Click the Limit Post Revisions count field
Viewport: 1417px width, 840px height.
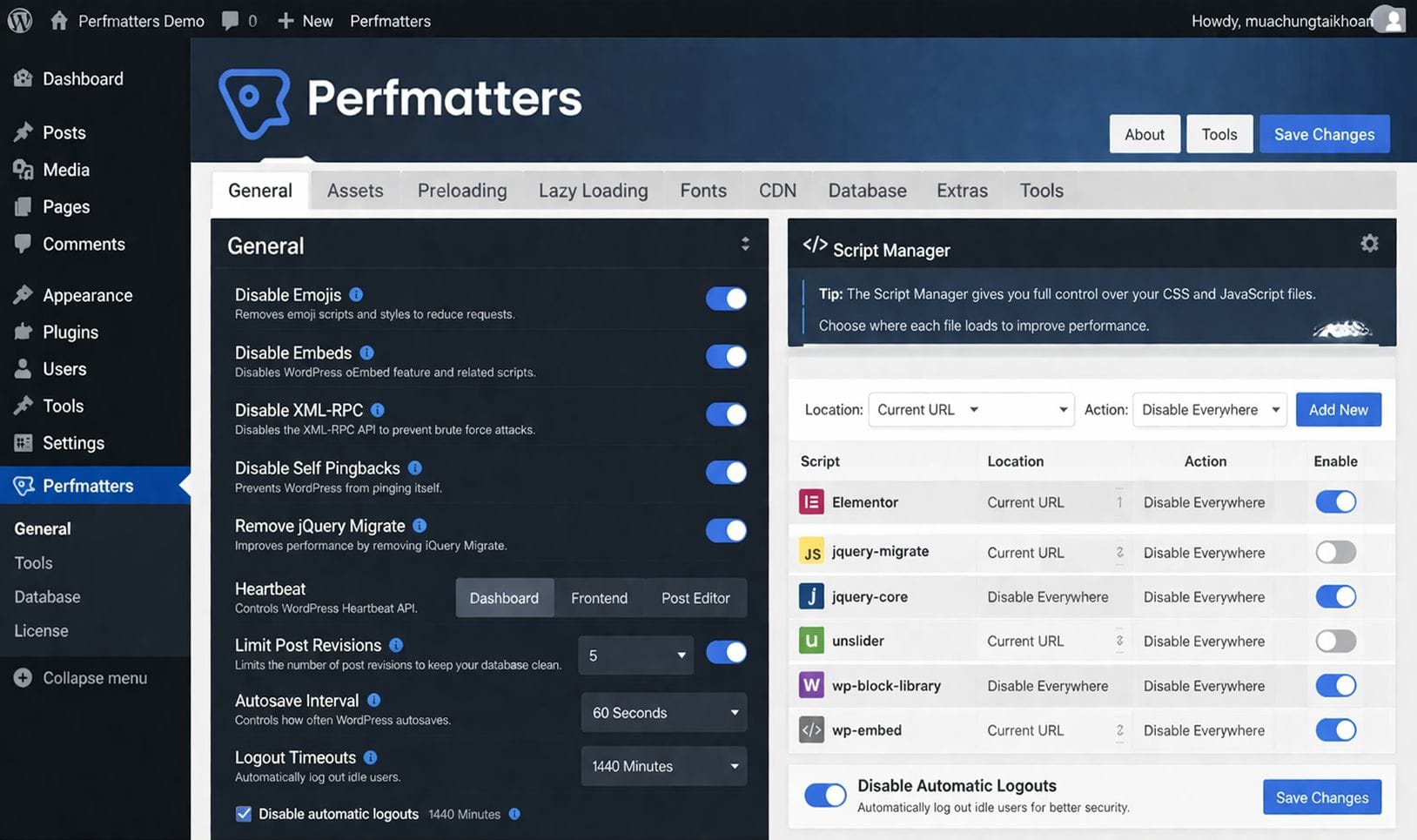click(x=635, y=655)
